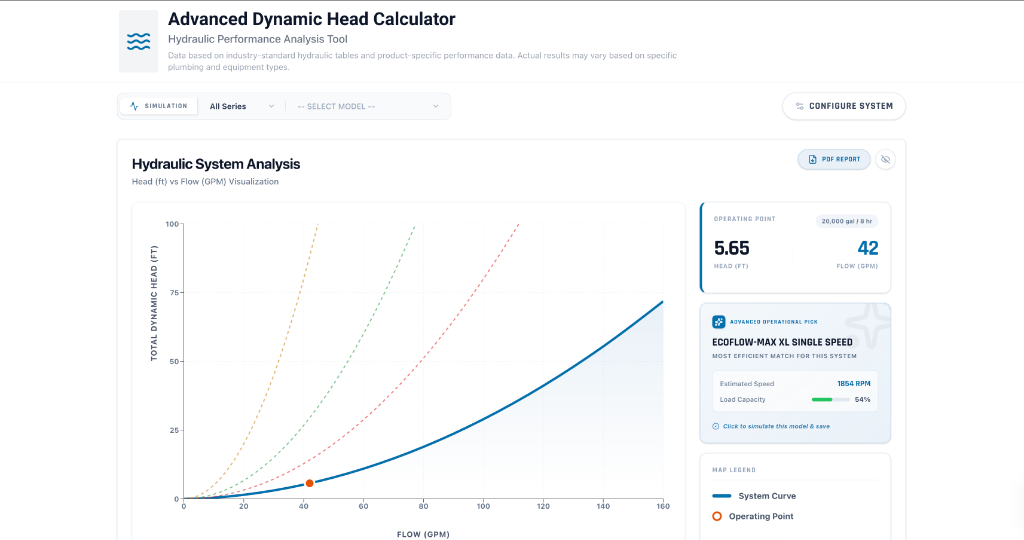Viewport: 1024px width, 540px height.
Task: Click the sliders icon in Configure System
Action: pyautogui.click(x=799, y=106)
